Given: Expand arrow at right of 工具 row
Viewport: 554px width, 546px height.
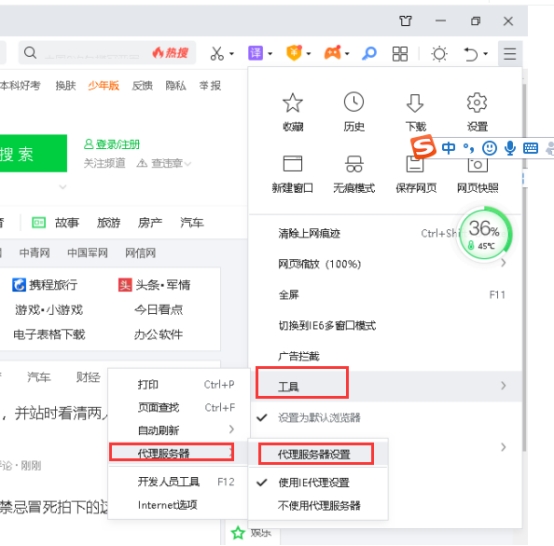Looking at the screenshot, I should [x=503, y=386].
